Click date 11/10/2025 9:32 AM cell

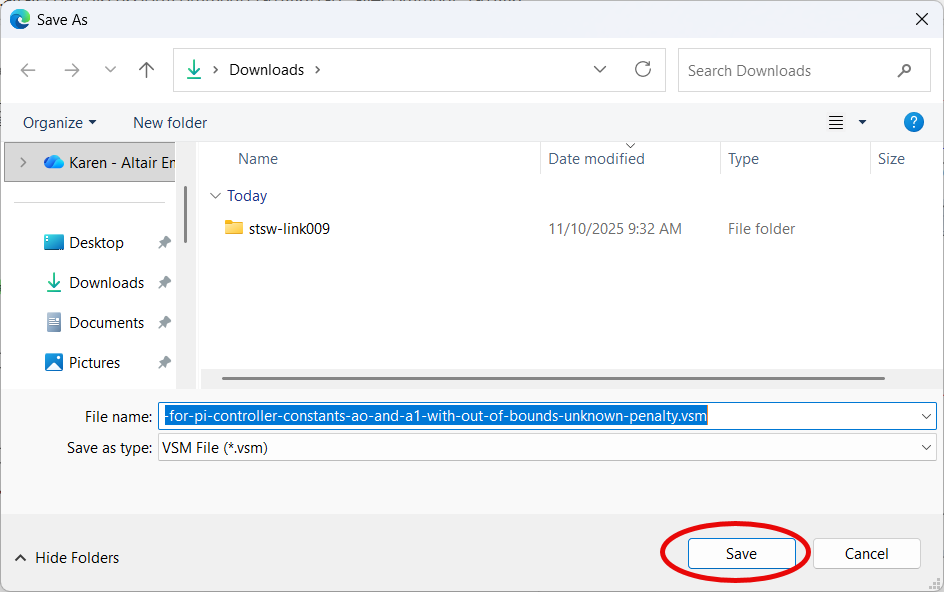pos(615,229)
